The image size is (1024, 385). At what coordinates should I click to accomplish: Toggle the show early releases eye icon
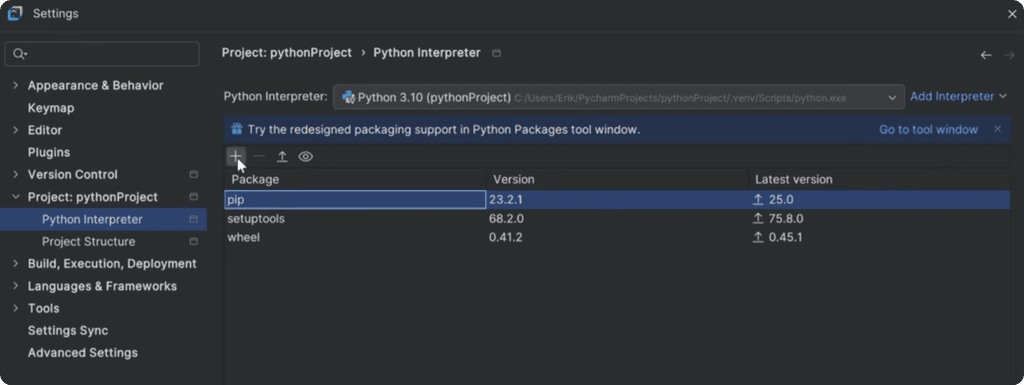point(306,157)
